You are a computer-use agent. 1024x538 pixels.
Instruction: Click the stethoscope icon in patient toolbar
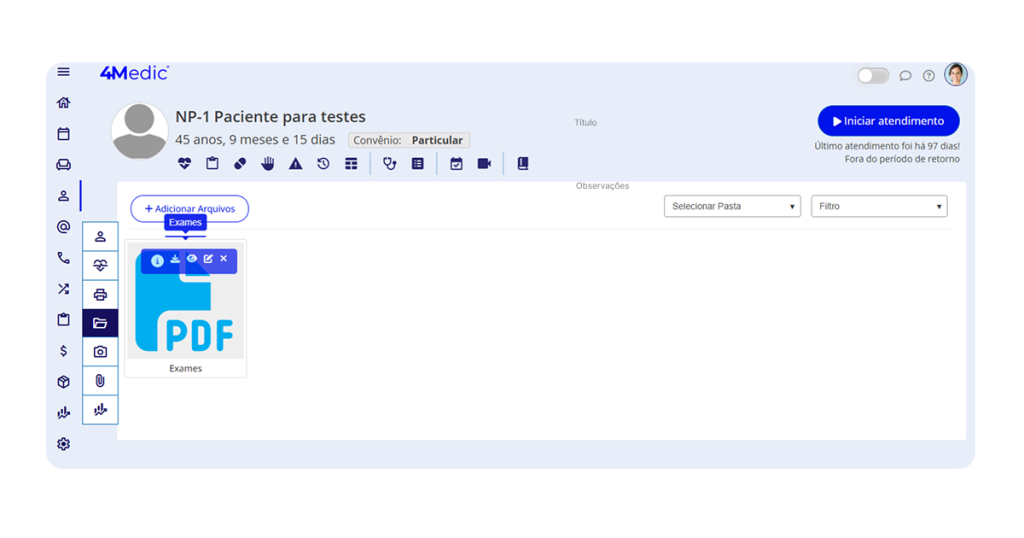tap(390, 164)
